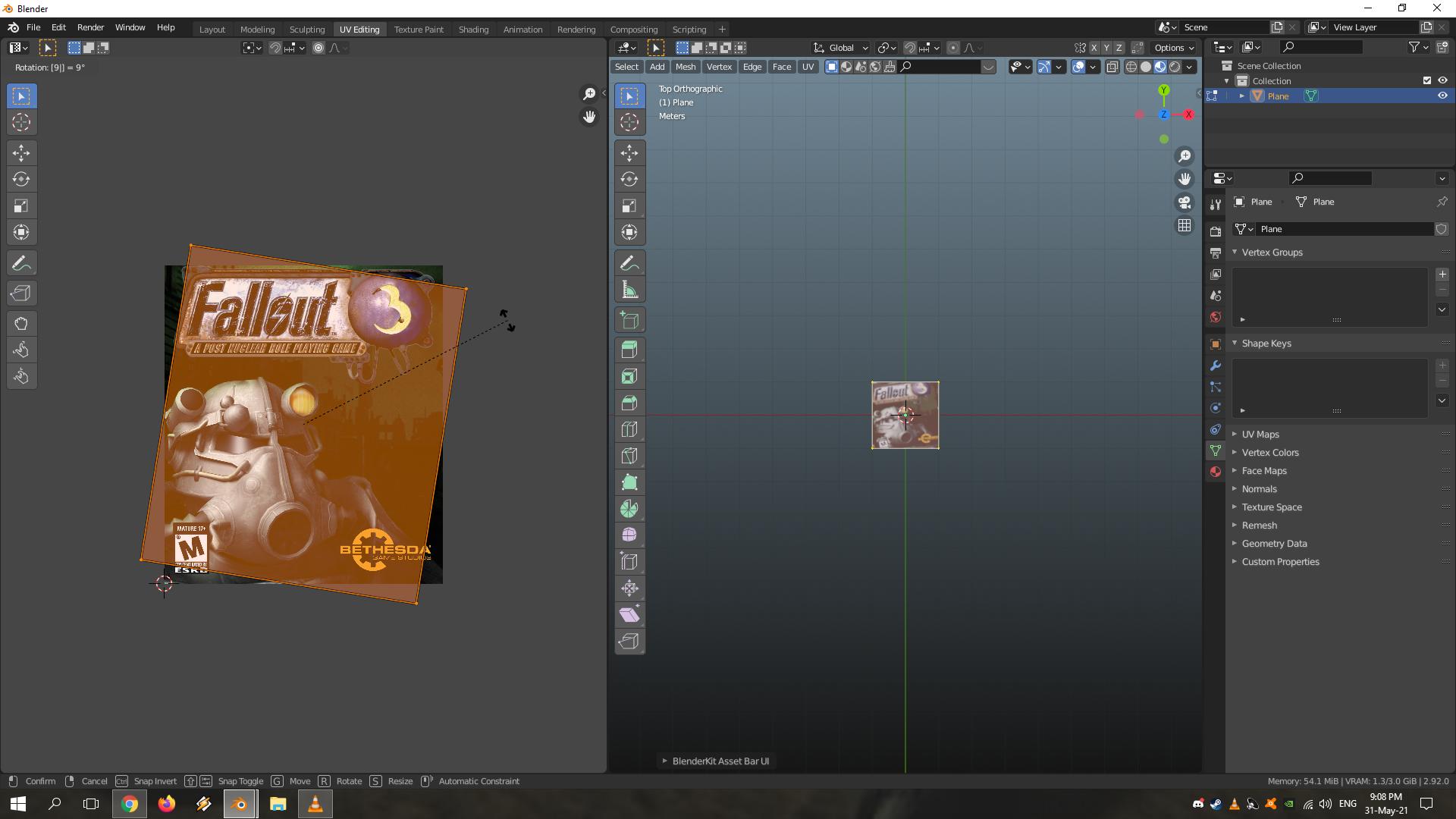Select the Bevel tool

pos(629,403)
